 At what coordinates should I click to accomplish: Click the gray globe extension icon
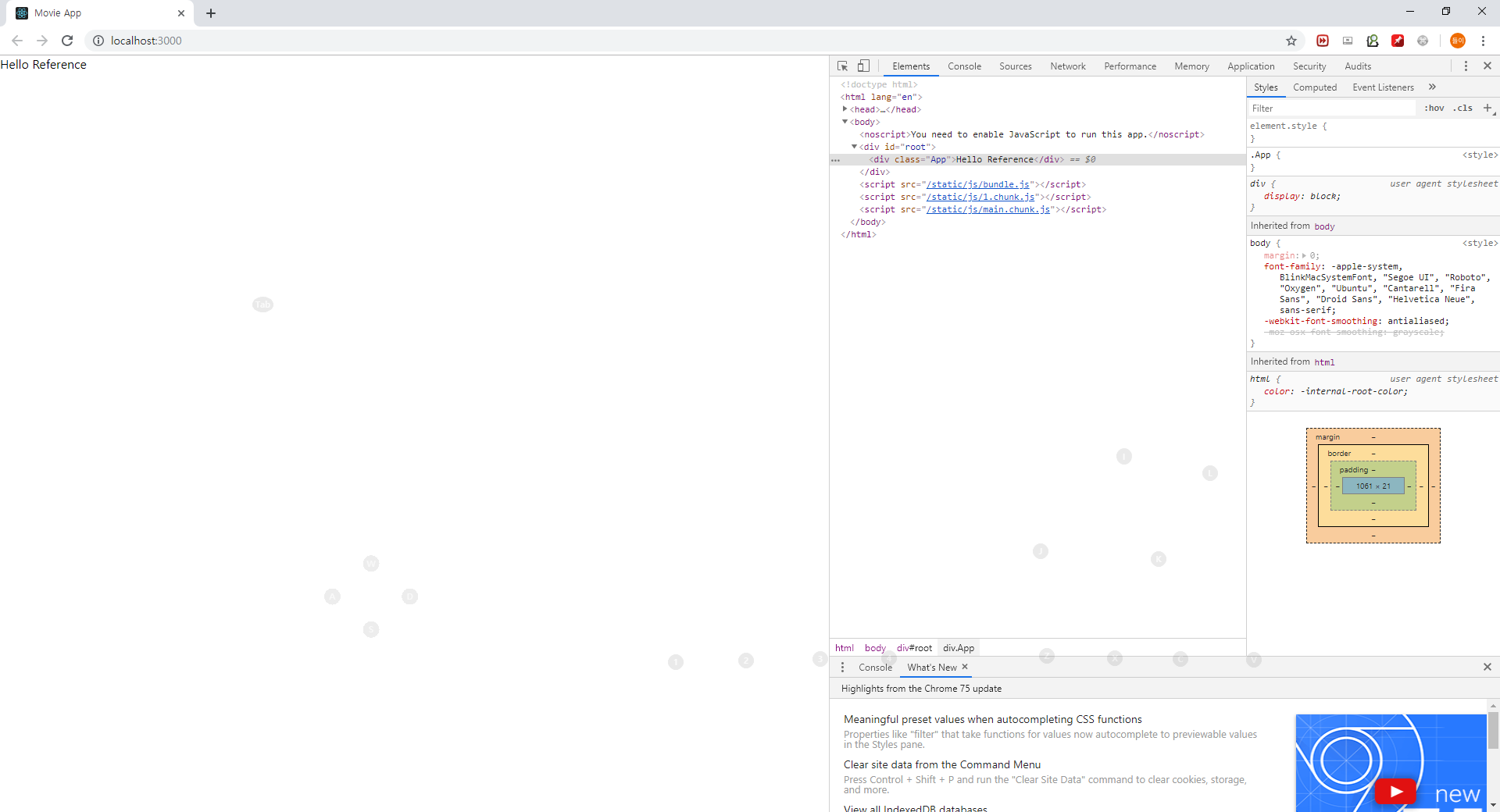click(1423, 41)
